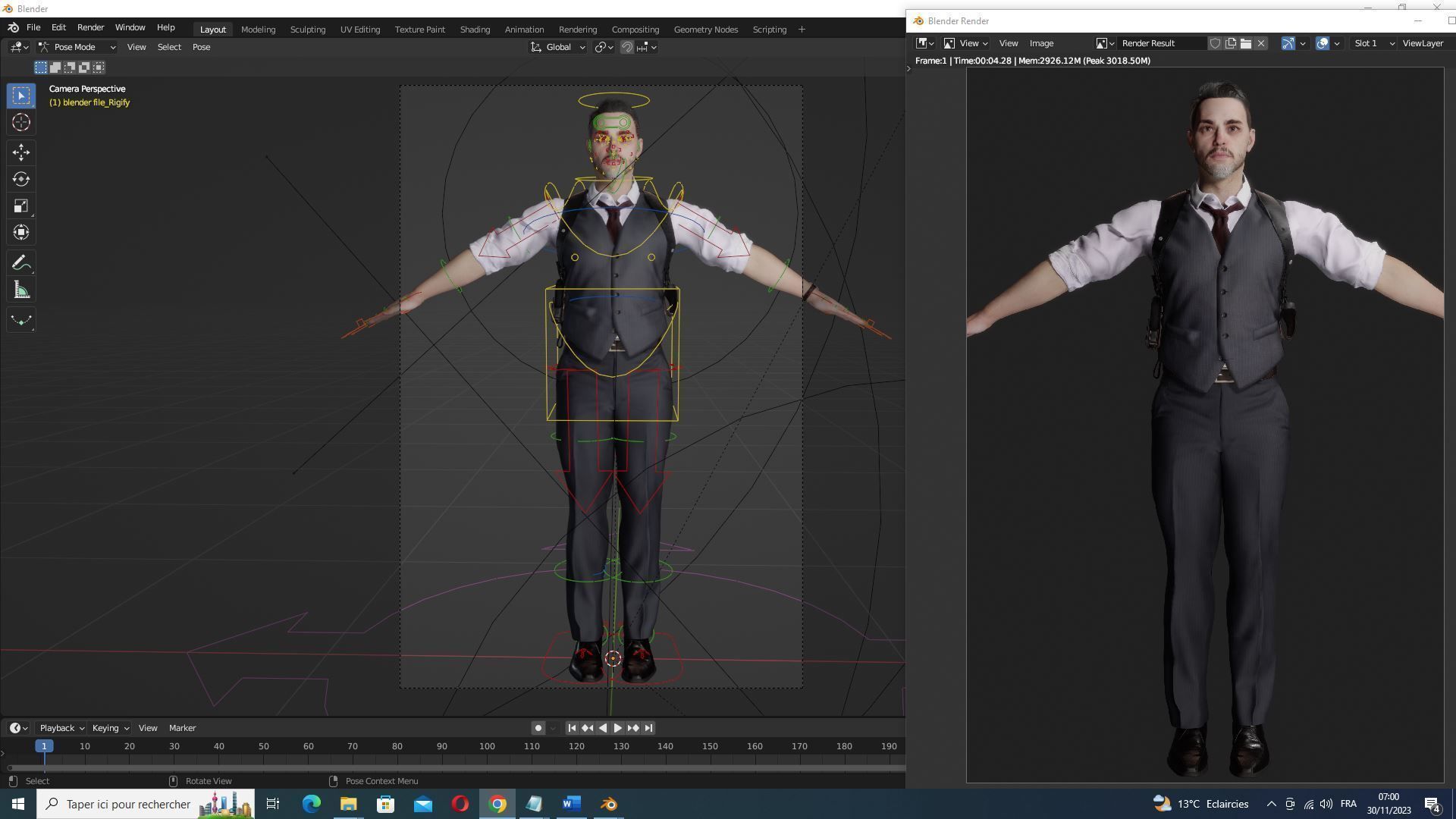Open the ViewLayer selector in render window
The image size is (1456, 819).
(1423, 43)
